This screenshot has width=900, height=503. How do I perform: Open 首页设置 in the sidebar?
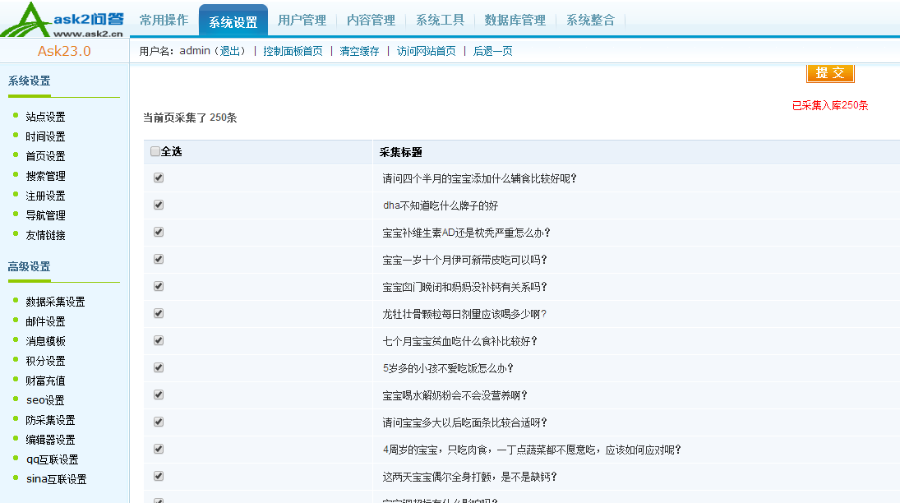(x=45, y=156)
